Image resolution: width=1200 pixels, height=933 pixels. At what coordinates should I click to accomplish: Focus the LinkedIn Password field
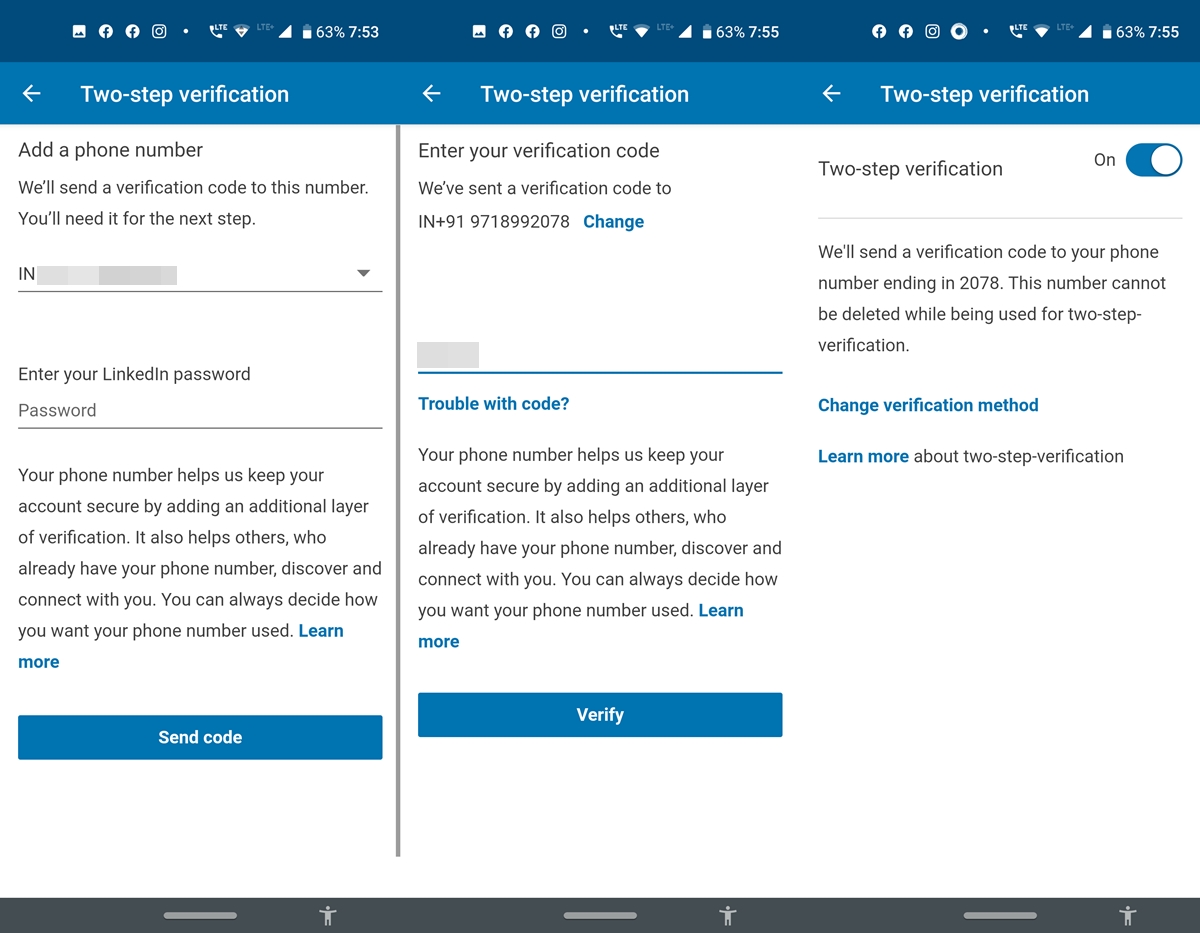[x=200, y=410]
